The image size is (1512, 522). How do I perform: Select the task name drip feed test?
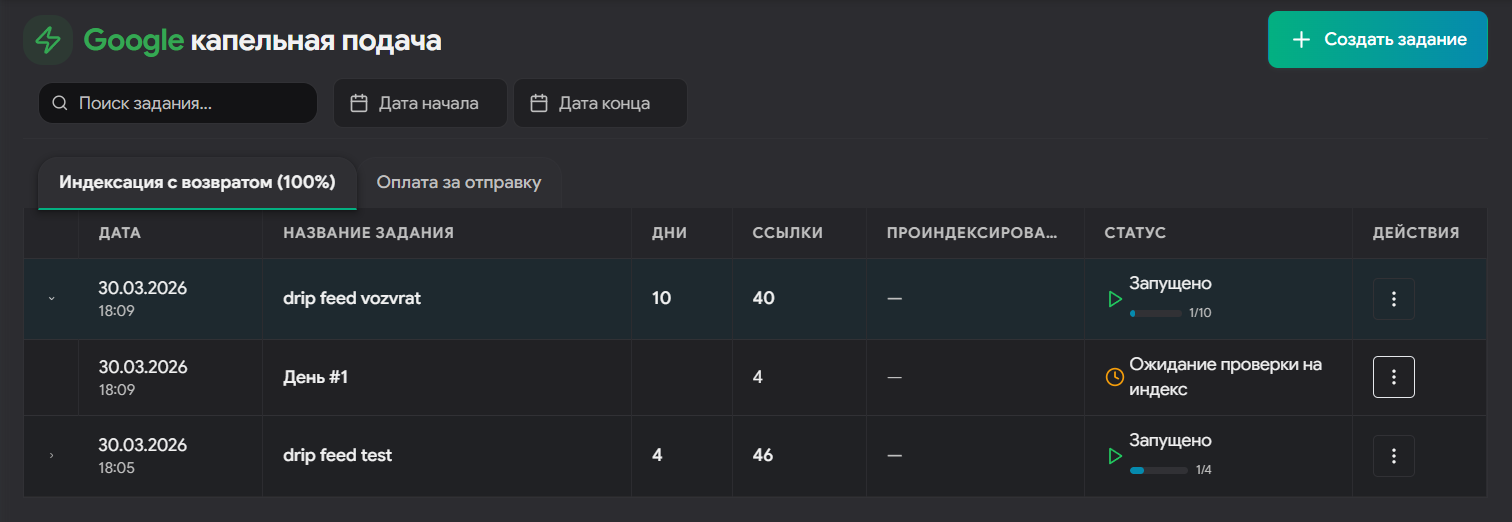338,456
